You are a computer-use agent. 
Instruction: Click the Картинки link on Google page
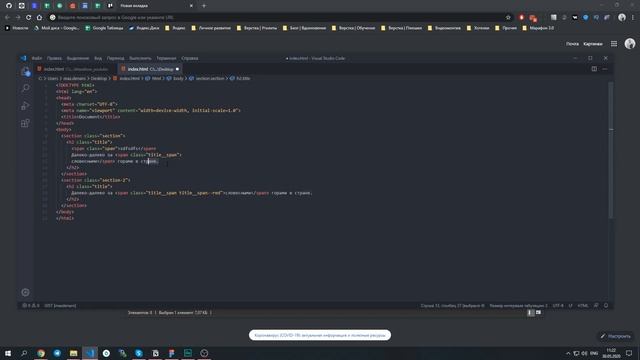point(593,44)
